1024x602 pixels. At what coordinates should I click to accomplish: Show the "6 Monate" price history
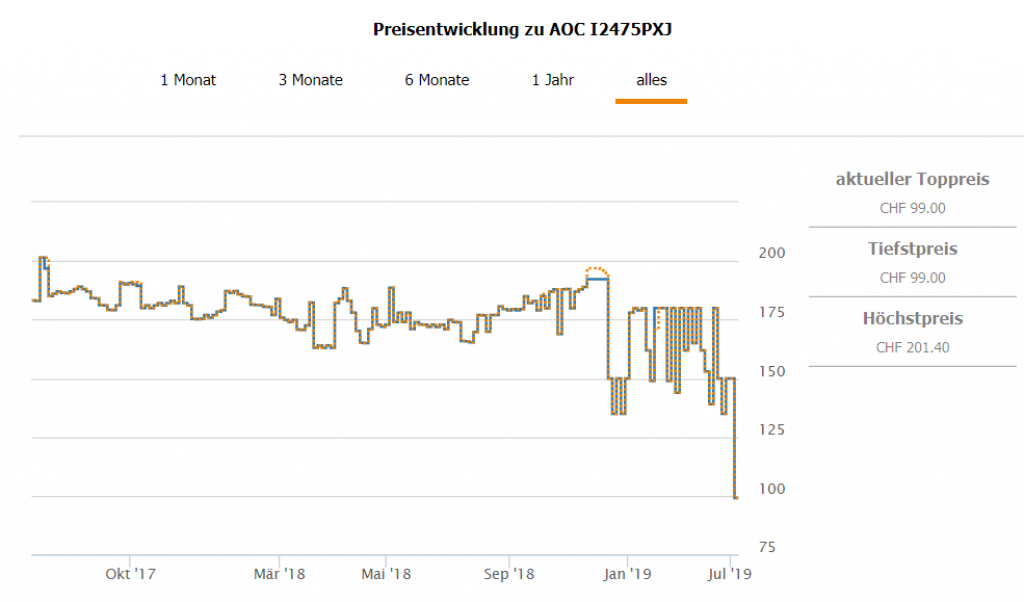(x=437, y=80)
